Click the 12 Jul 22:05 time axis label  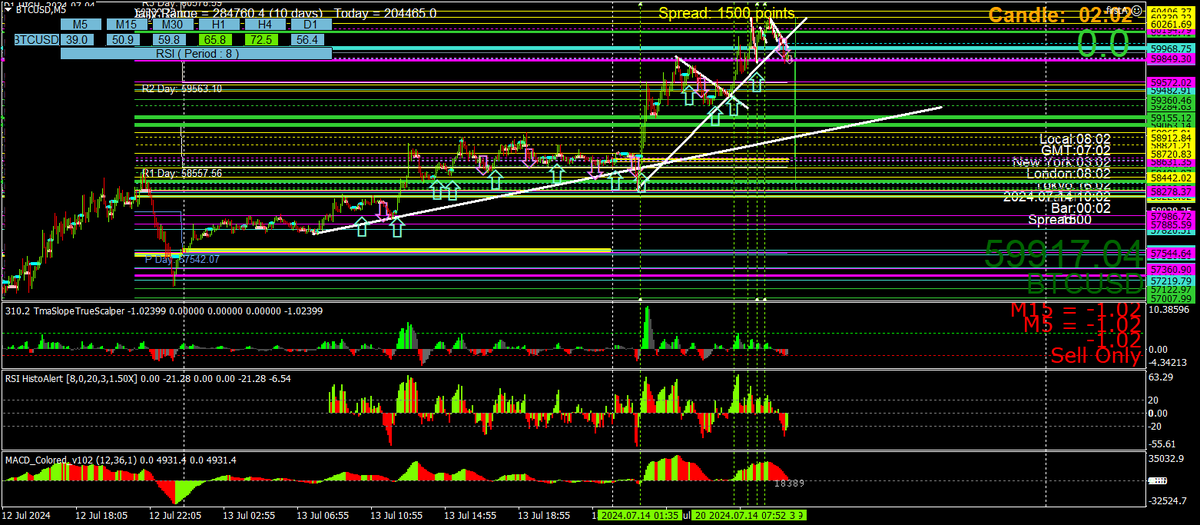click(x=177, y=515)
